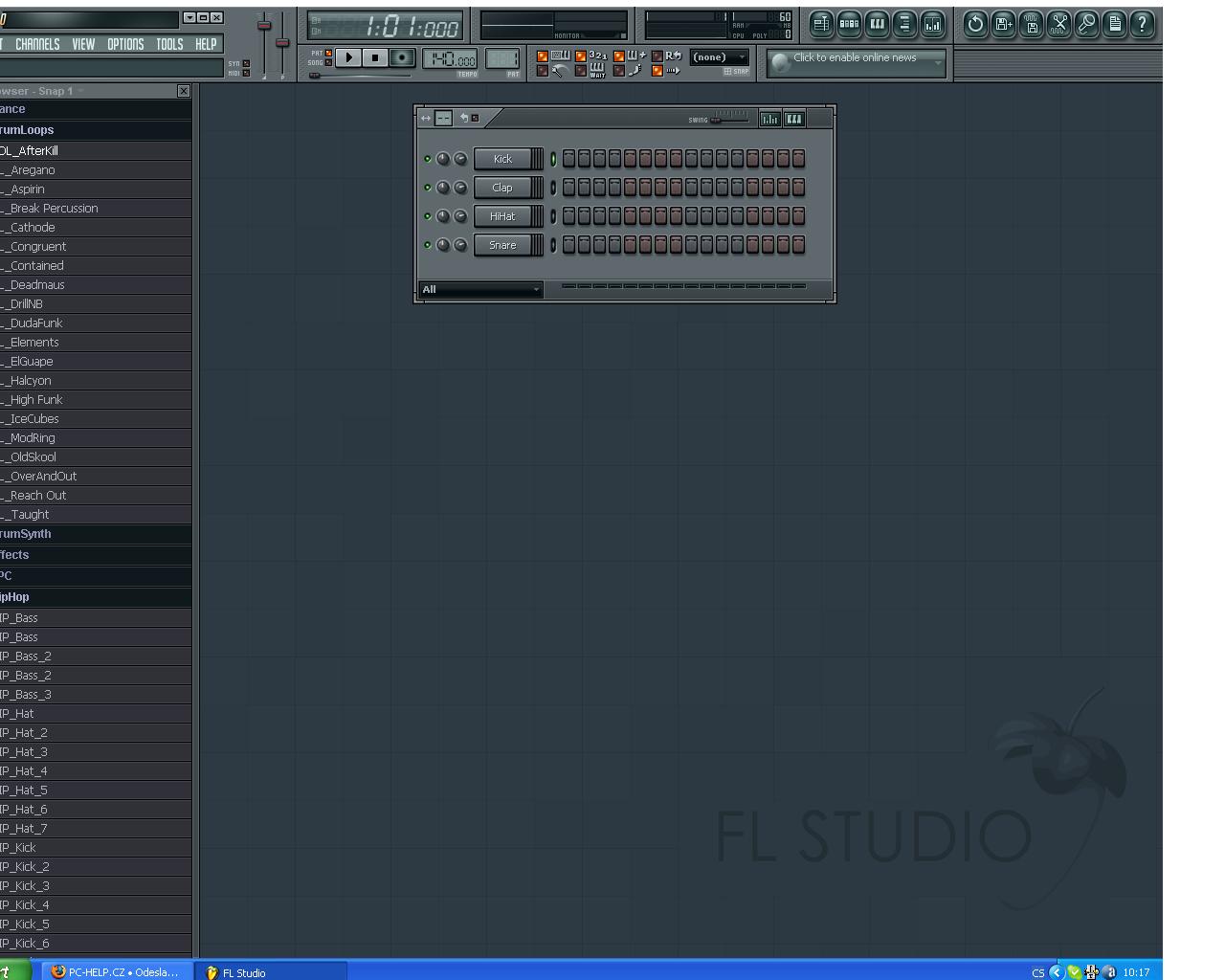Viewport: 1225px width, 980px height.
Task: Toggle the blend recording switch
Action: pos(619,56)
